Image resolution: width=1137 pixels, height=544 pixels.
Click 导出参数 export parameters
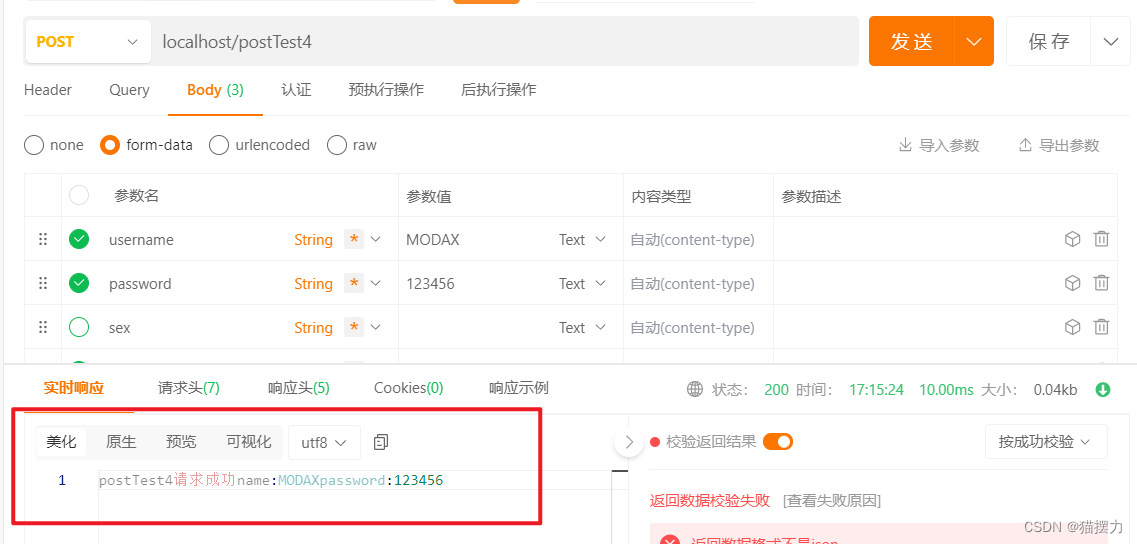(x=1059, y=145)
